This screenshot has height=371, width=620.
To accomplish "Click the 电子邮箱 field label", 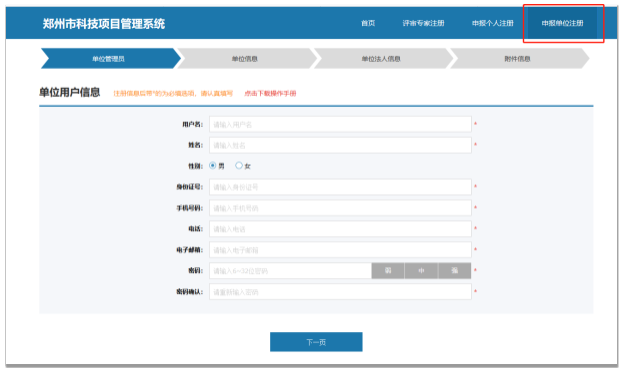I will click(x=190, y=250).
